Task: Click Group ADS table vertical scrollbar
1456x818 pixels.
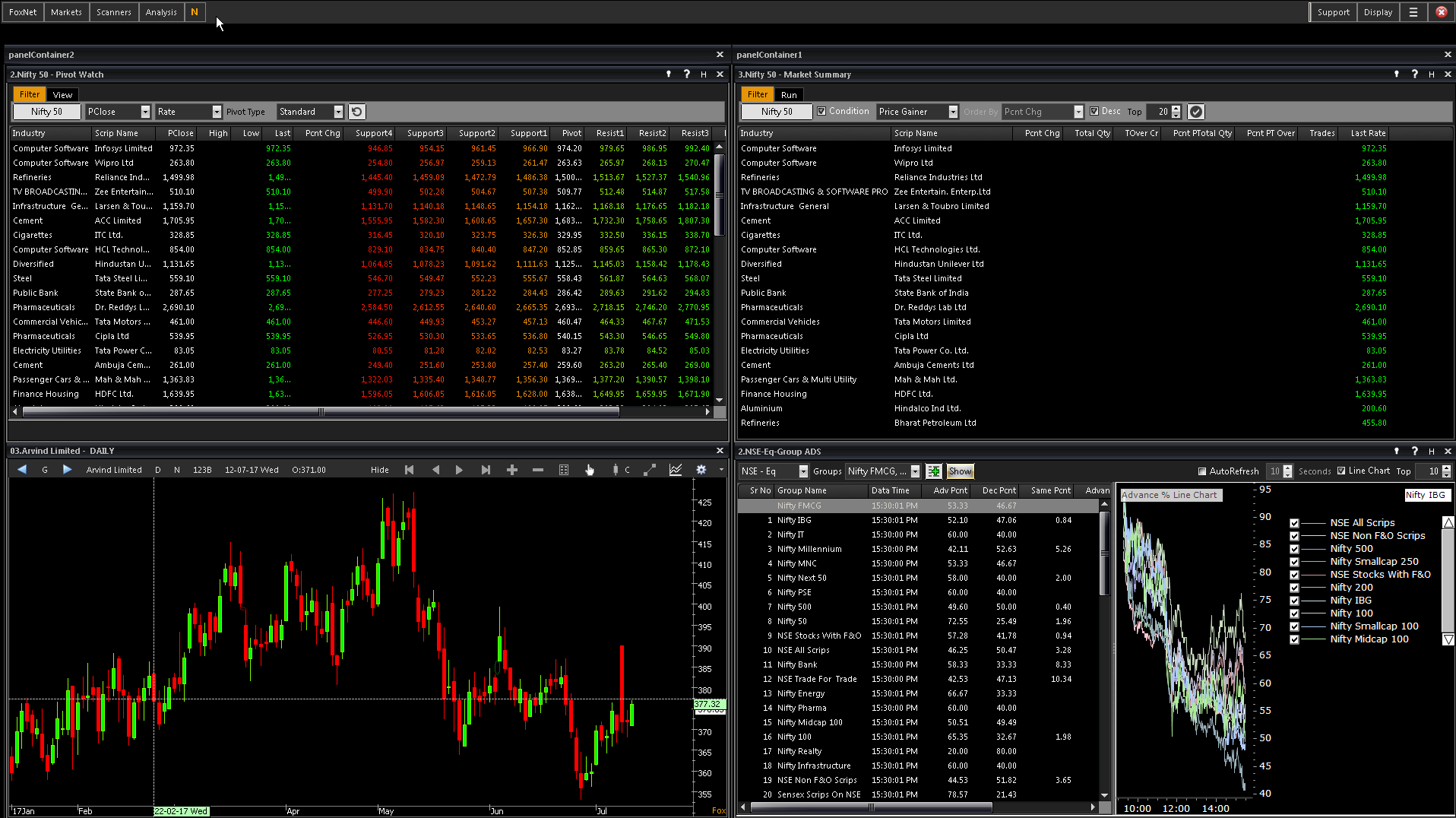Action: [1104, 554]
